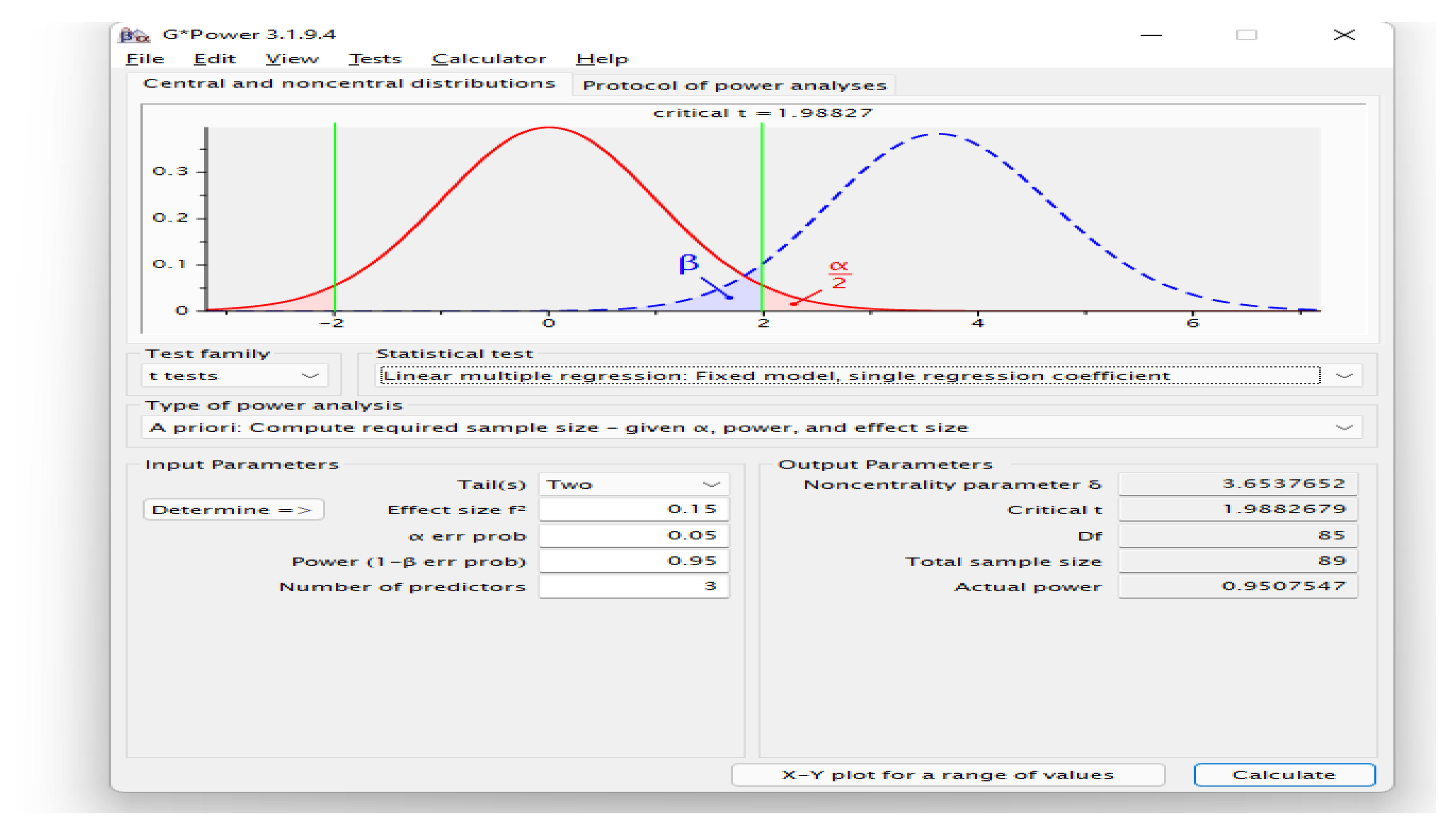Viewport: 1456px width, 824px height.
Task: Maximize the G*Power window
Action: click(x=1246, y=35)
